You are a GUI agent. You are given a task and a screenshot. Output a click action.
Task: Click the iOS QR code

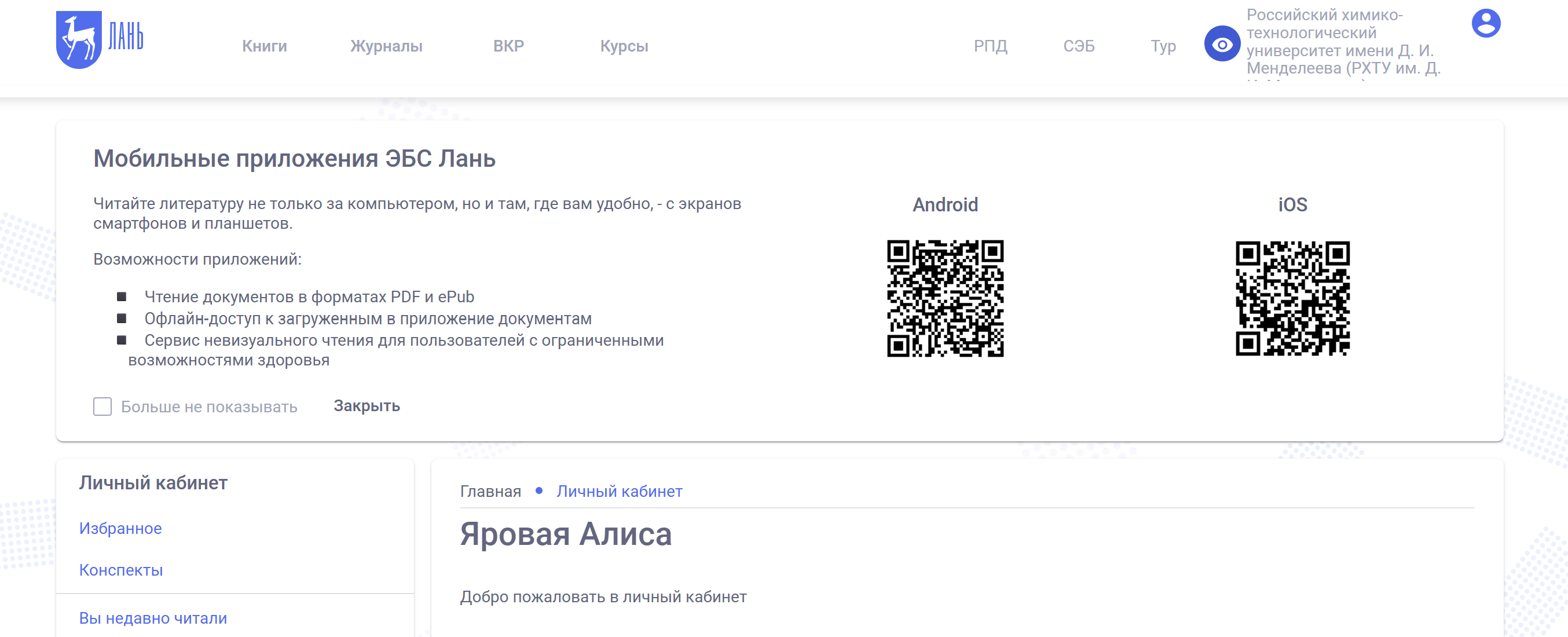click(x=1292, y=298)
